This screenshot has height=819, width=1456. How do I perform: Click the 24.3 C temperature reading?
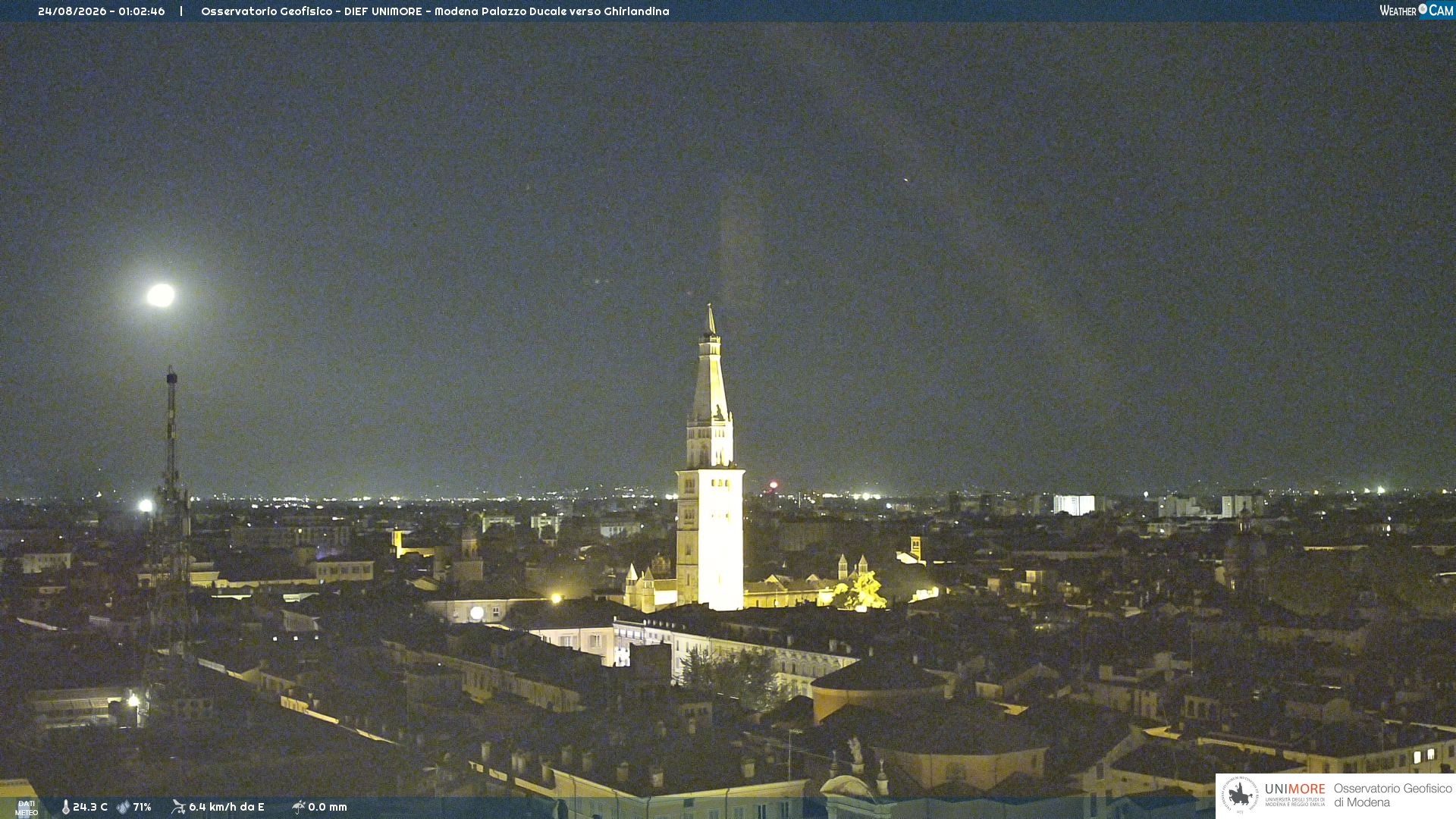click(90, 807)
